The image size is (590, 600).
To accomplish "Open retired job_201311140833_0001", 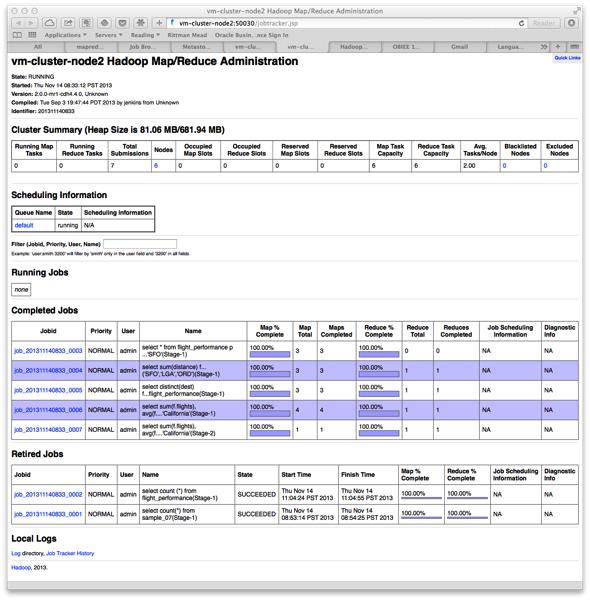I will [x=48, y=514].
